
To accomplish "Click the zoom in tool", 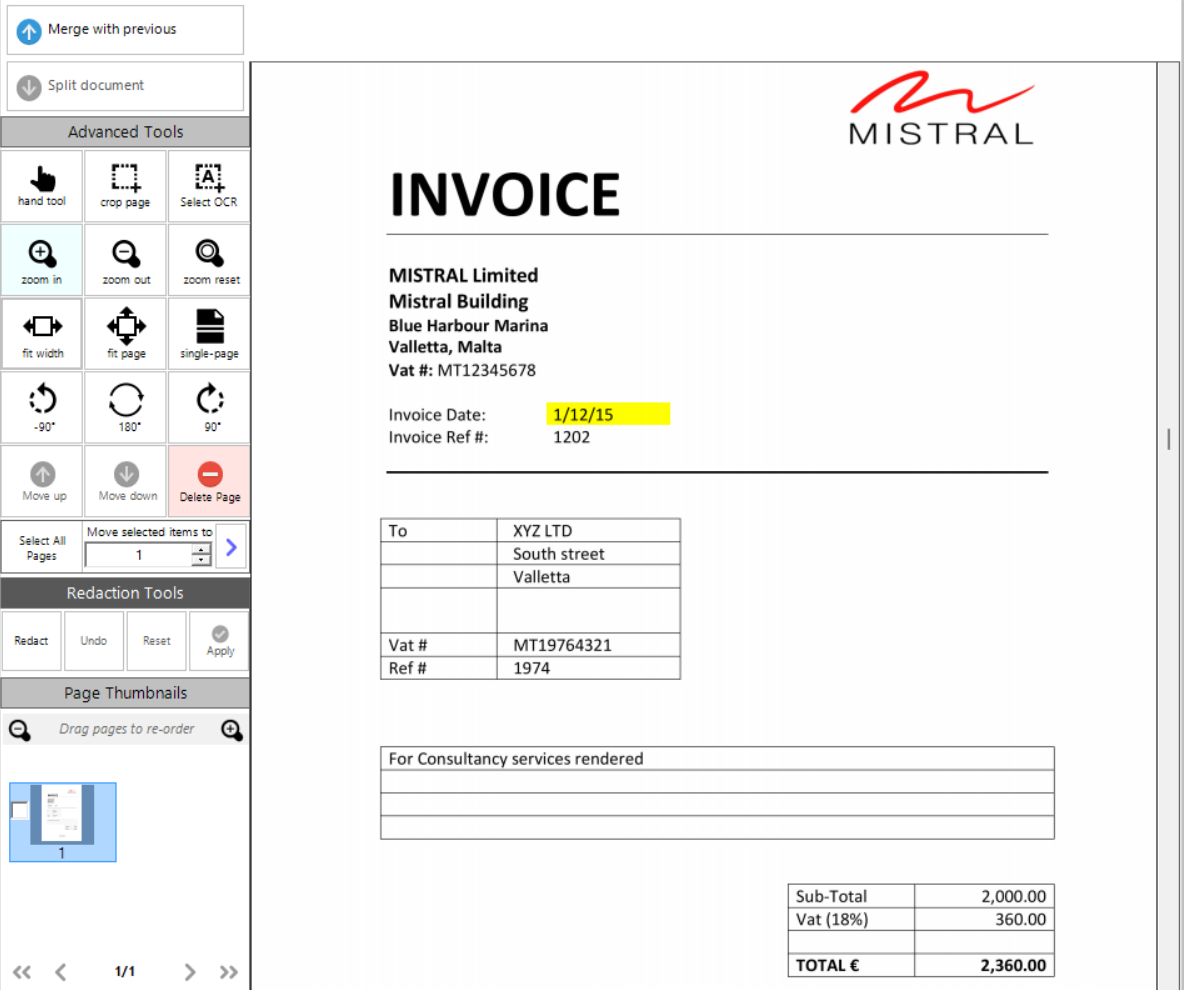I will 42,260.
